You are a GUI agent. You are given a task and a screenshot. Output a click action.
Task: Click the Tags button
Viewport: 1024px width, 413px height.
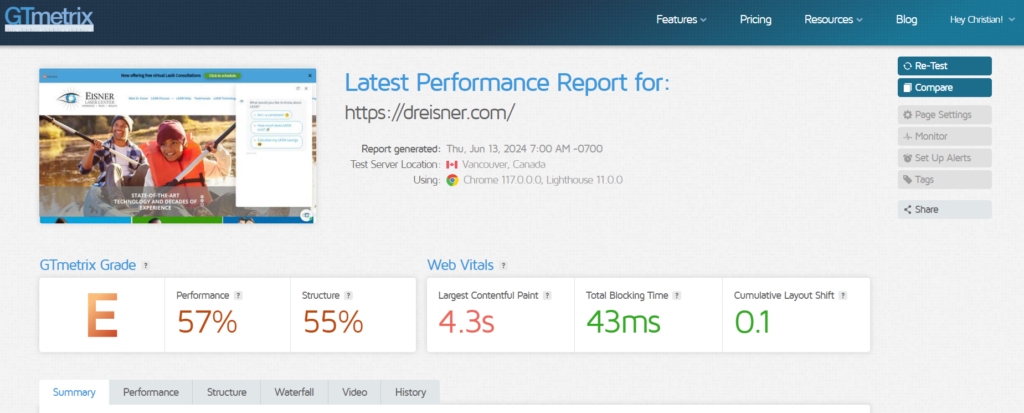(x=944, y=179)
